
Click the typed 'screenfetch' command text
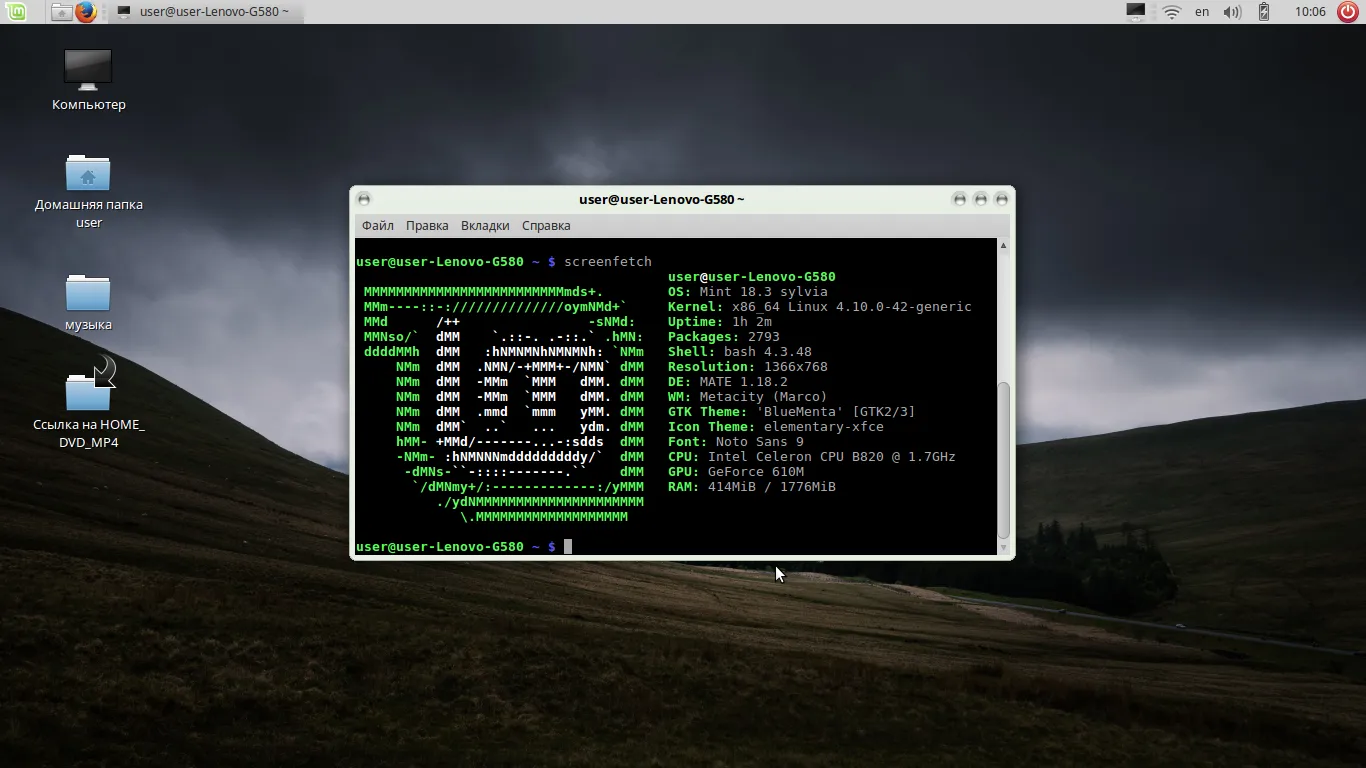pyautogui.click(x=608, y=262)
